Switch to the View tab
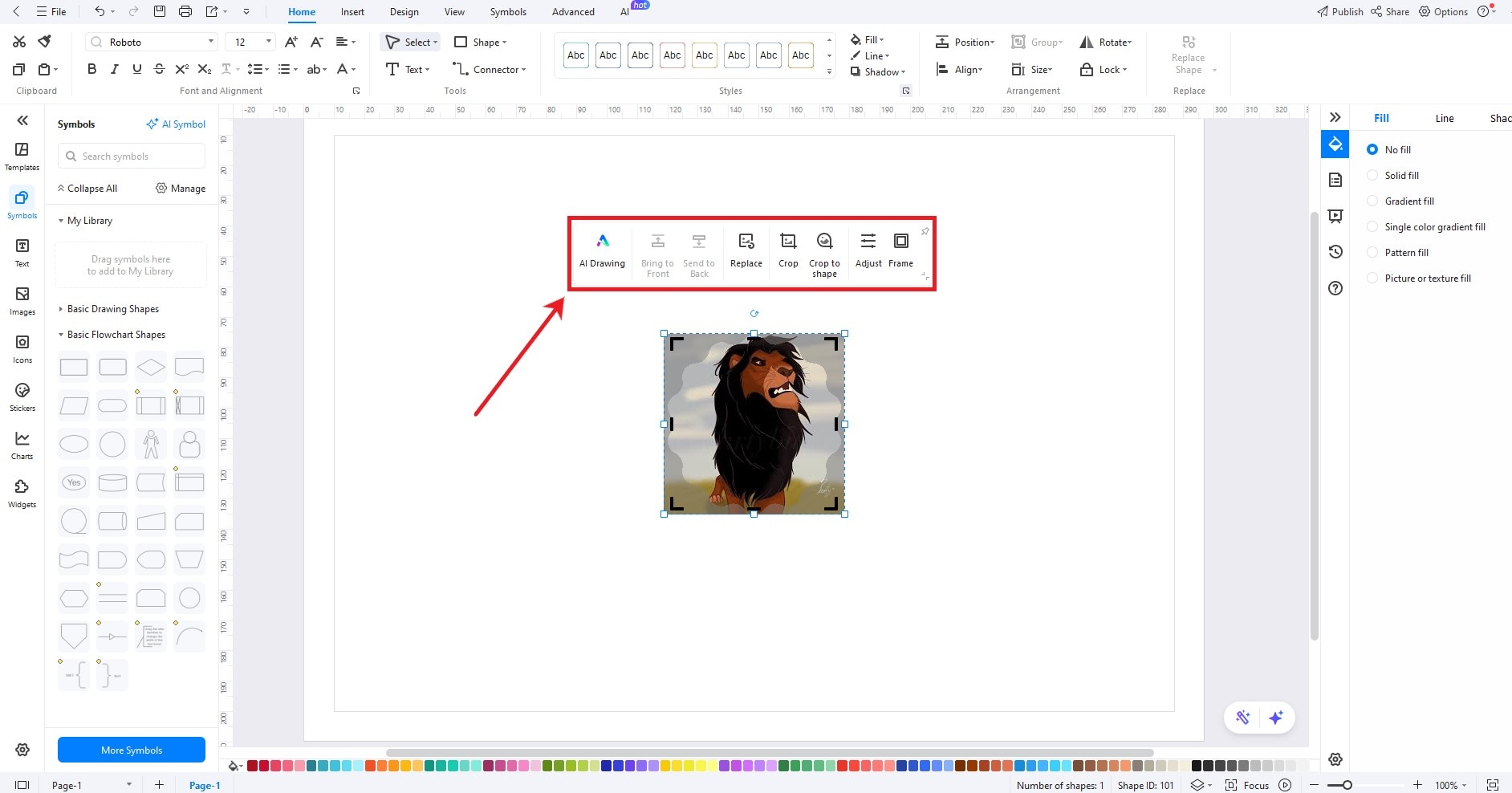Image resolution: width=1512 pixels, height=793 pixels. tap(454, 11)
